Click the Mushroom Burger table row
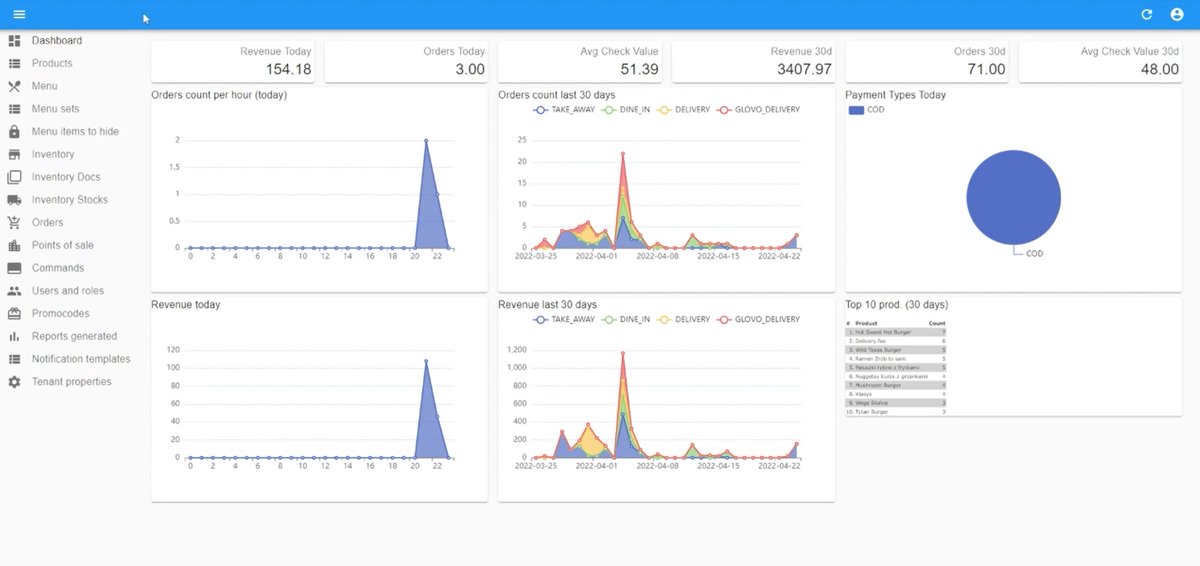1200x566 pixels. click(x=896, y=385)
